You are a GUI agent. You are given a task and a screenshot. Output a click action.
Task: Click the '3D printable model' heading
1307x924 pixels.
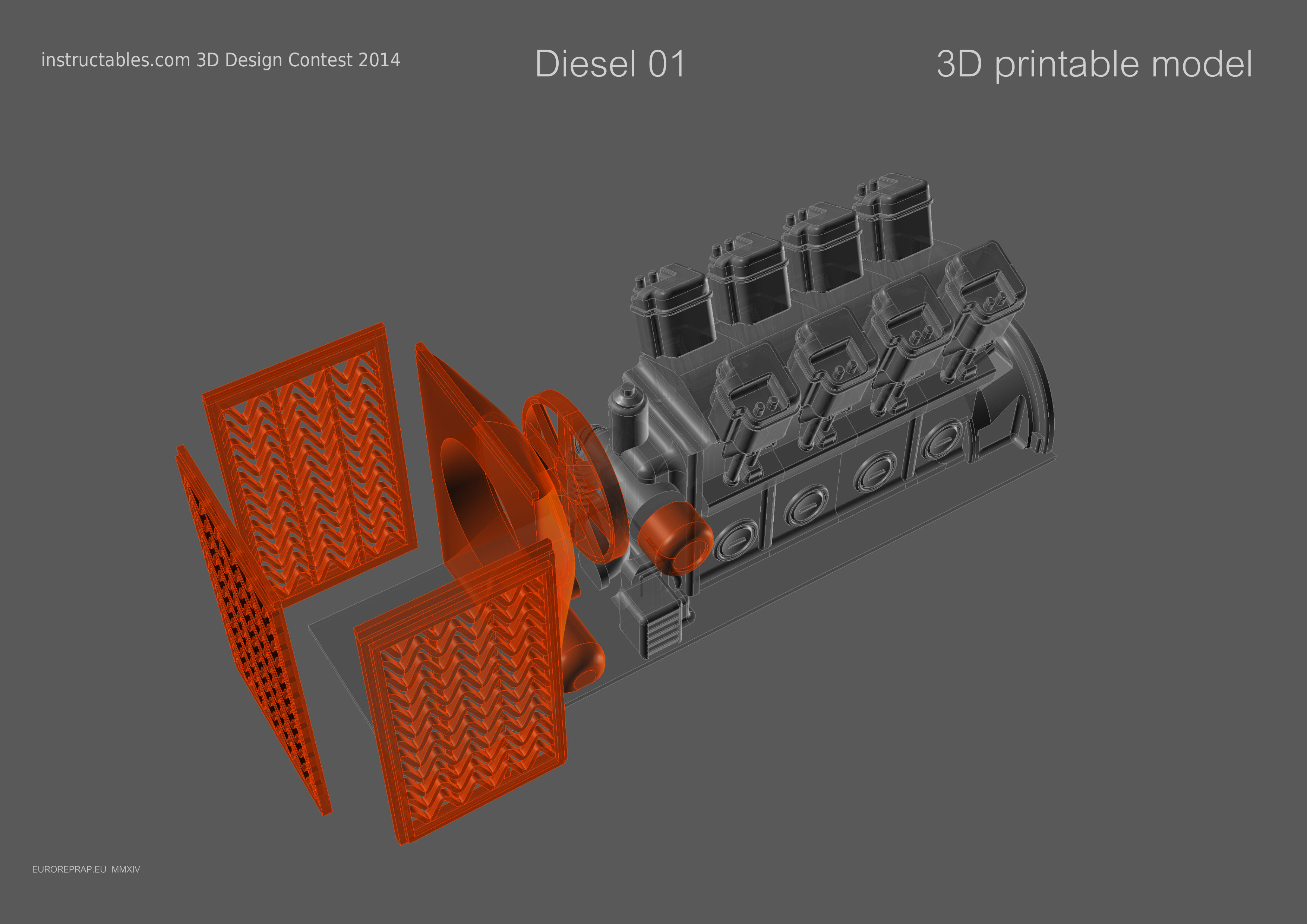coord(1094,65)
